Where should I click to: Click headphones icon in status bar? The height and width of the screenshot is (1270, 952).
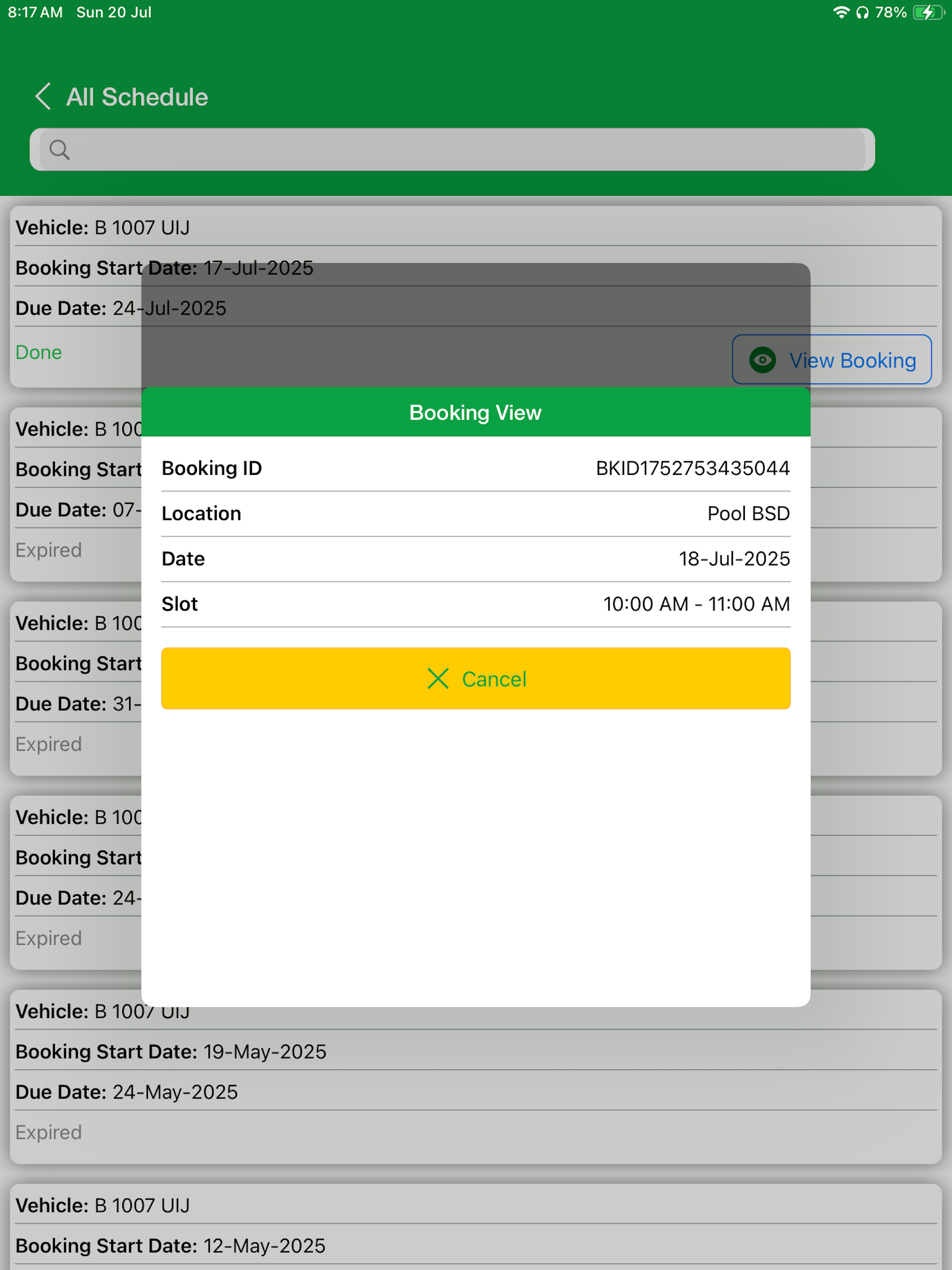click(862, 12)
